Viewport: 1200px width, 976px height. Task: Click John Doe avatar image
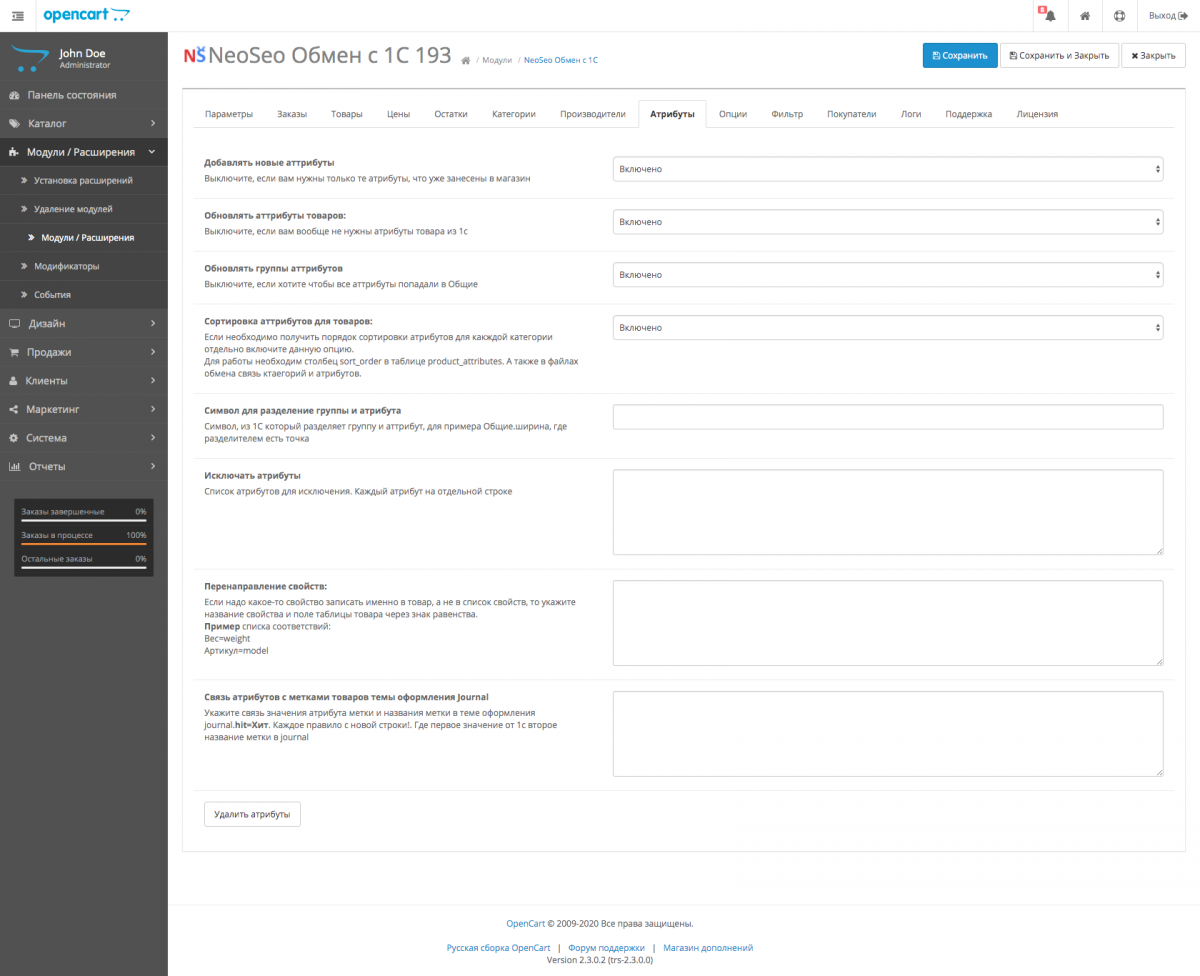(28, 58)
